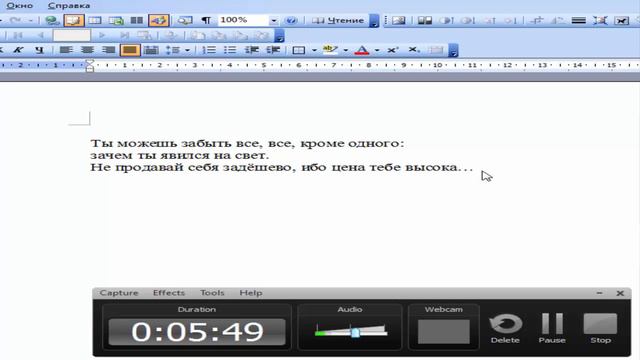This screenshot has width=640, height=360.
Task: Click the red font color icon
Action: pos(362,50)
